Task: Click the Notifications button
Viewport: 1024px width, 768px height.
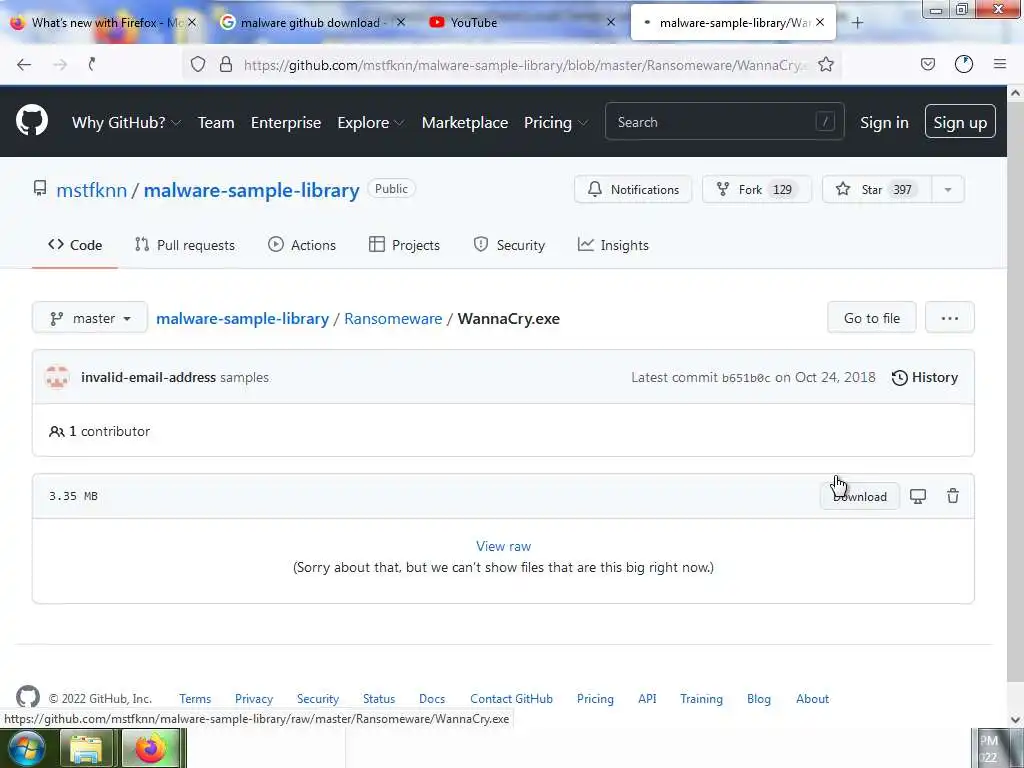Action: (x=633, y=189)
